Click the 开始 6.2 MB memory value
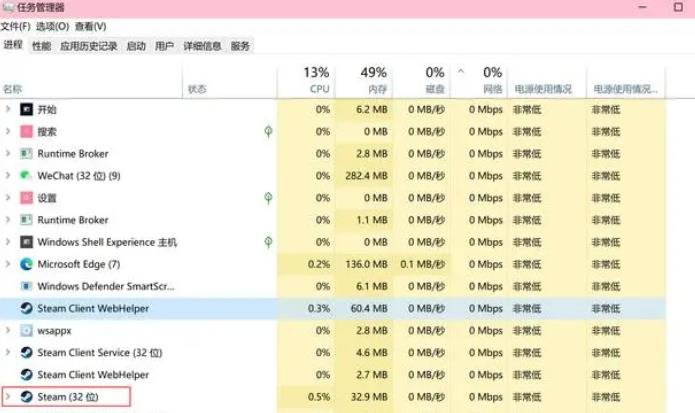The height and width of the screenshot is (413, 695). tap(371, 109)
